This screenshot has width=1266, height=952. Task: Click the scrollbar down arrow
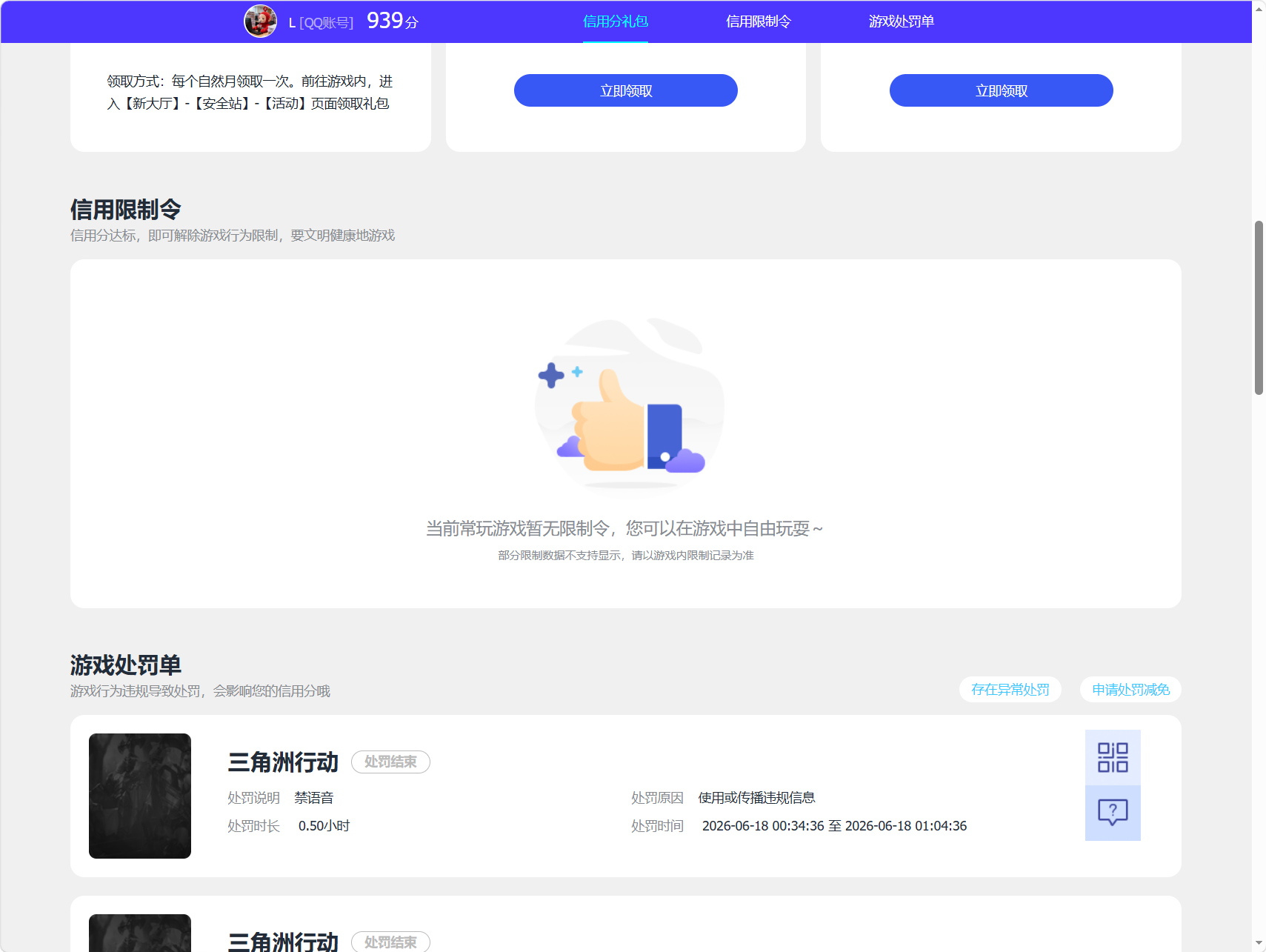click(x=1259, y=944)
